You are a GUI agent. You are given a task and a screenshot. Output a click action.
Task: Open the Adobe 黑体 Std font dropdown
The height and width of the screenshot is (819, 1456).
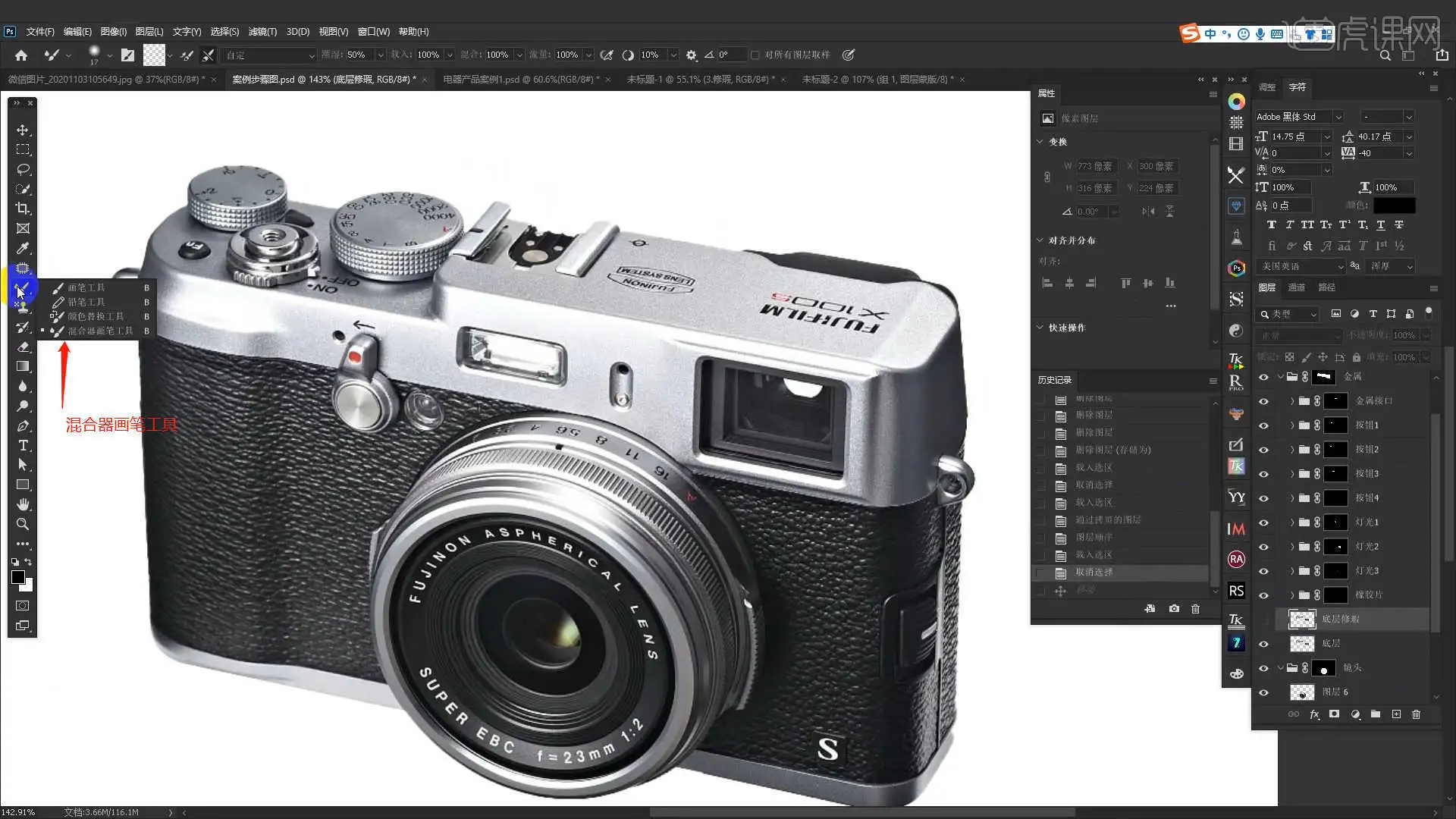point(1299,117)
